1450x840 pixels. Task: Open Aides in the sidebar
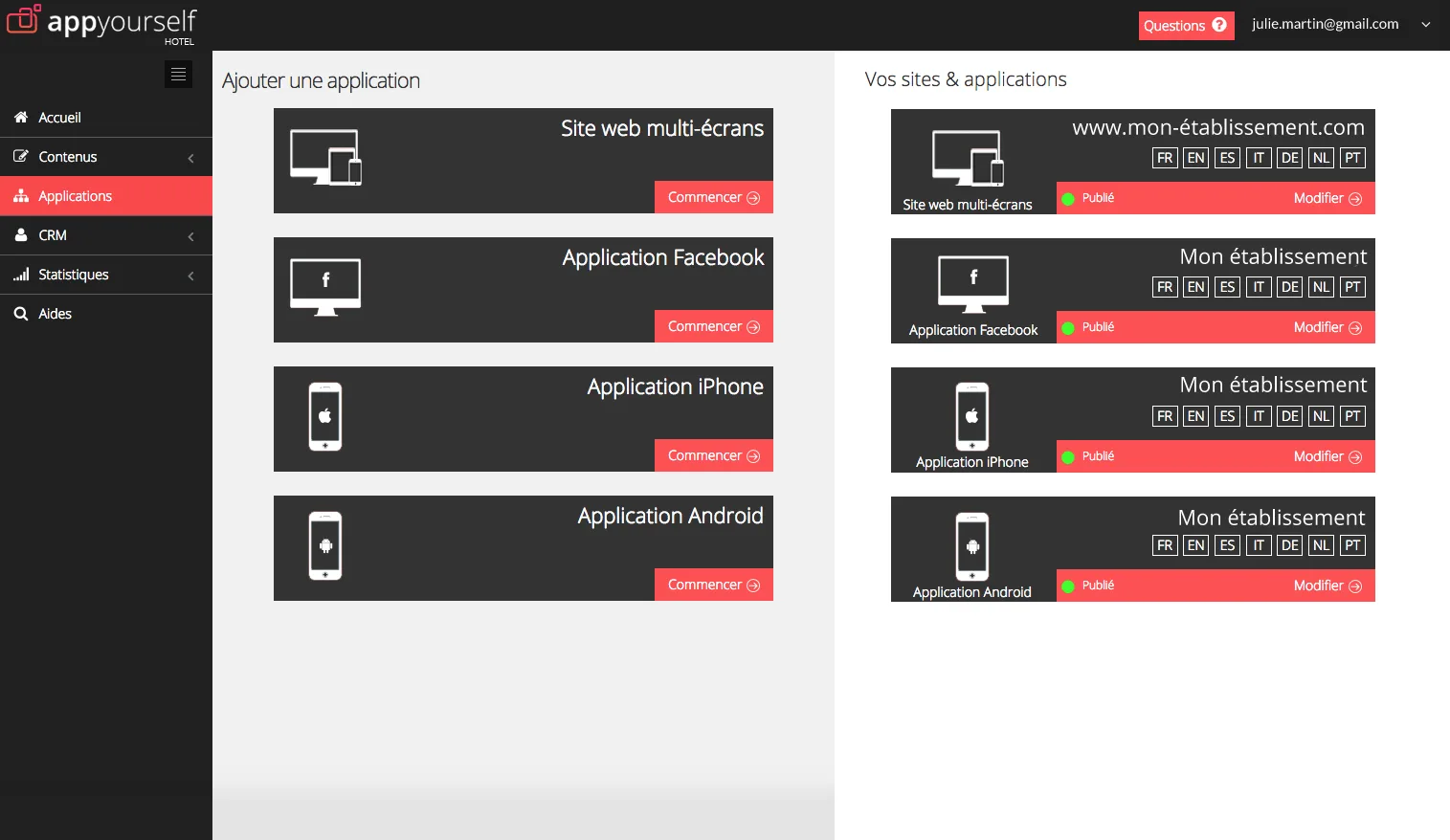[x=106, y=314]
